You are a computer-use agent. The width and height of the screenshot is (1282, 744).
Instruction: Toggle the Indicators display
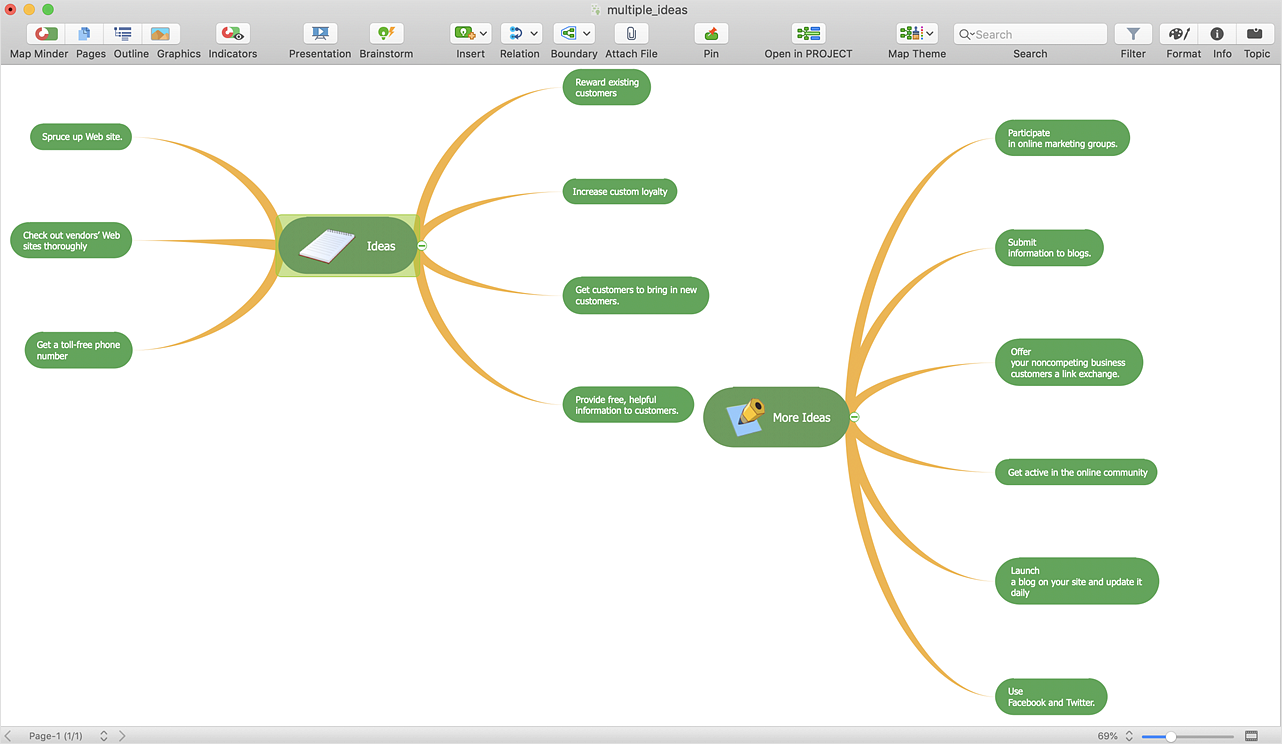tap(232, 34)
